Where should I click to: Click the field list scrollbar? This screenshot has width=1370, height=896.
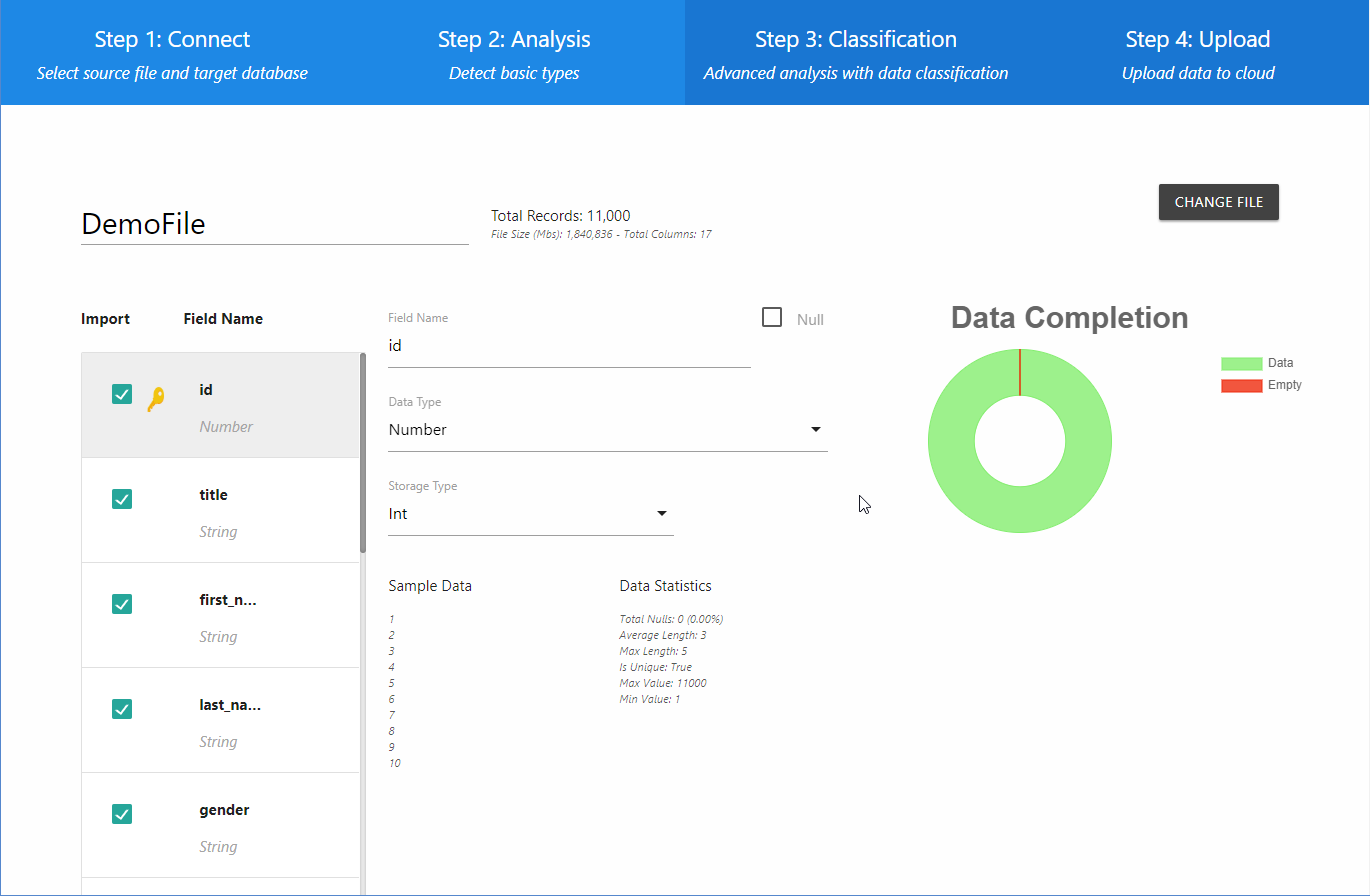(363, 453)
